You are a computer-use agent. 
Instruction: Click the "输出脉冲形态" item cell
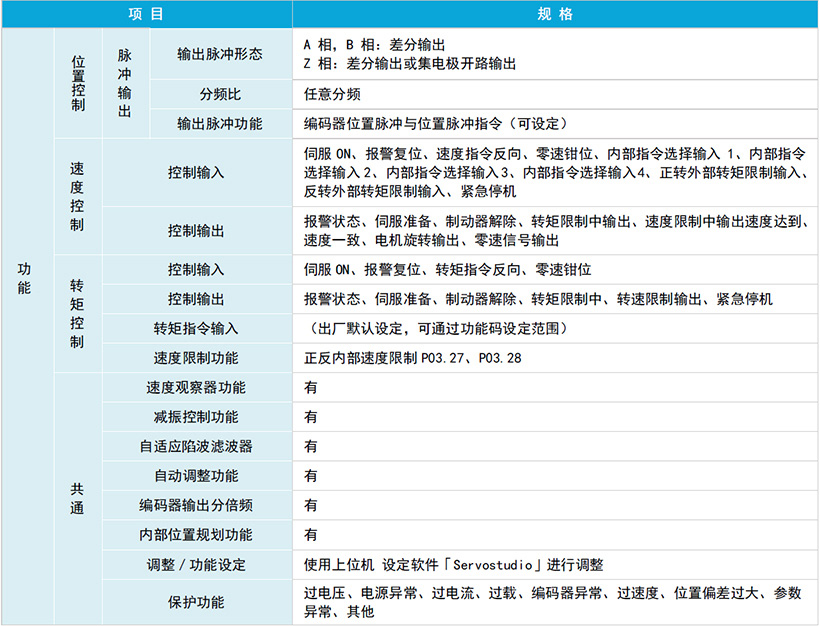point(220,54)
